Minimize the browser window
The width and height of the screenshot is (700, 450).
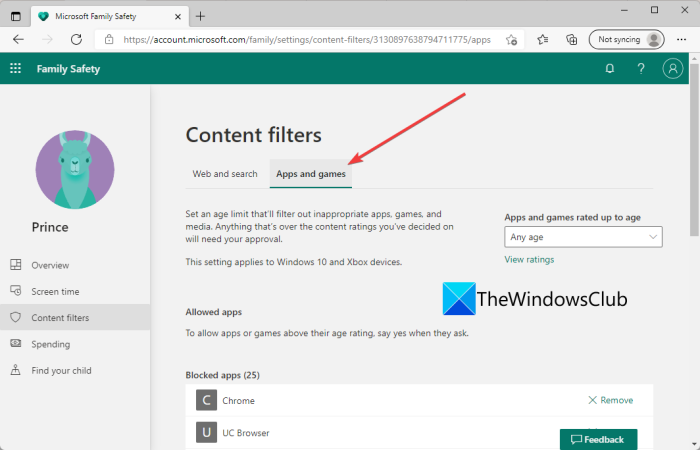624,10
